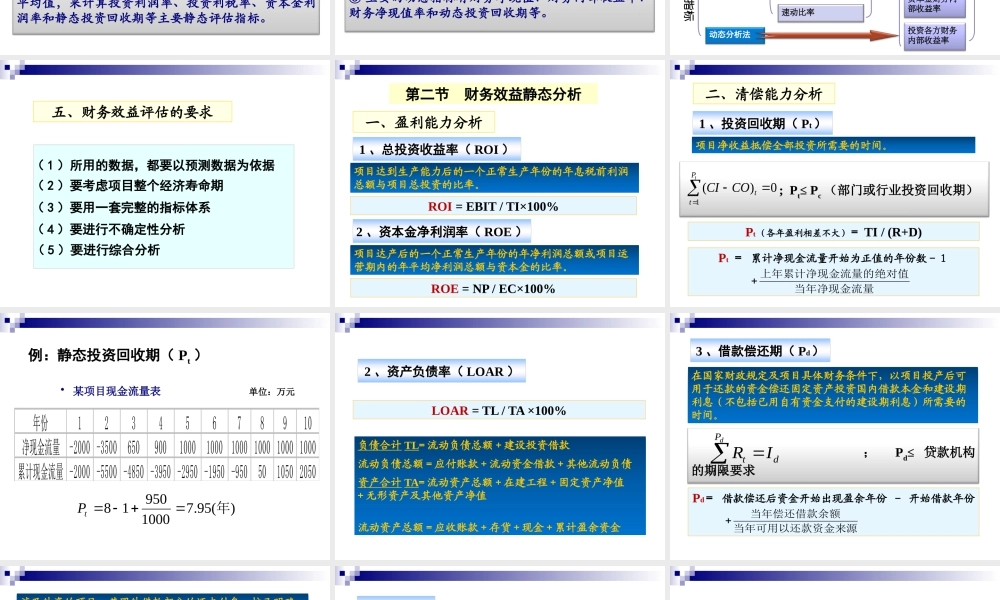The image size is (1000, 600).
Task: Click the 650 cell in the table
Action: pyautogui.click(x=133, y=446)
